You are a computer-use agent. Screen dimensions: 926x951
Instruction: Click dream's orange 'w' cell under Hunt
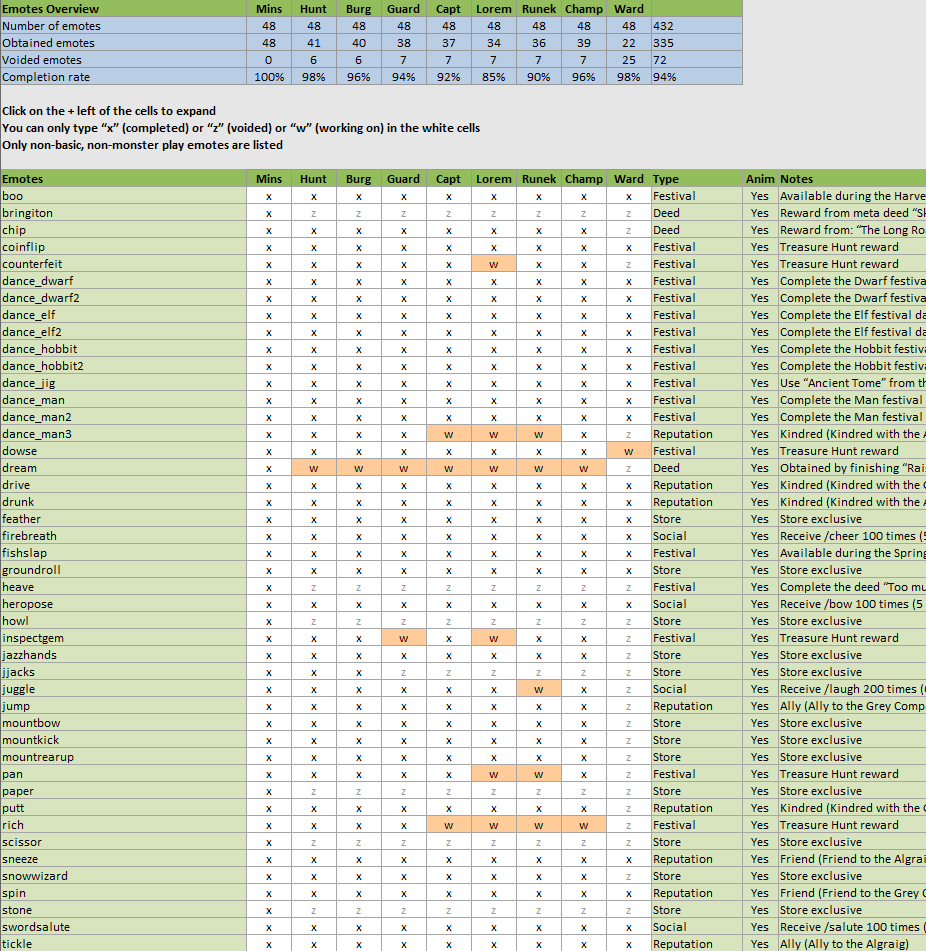[314, 468]
